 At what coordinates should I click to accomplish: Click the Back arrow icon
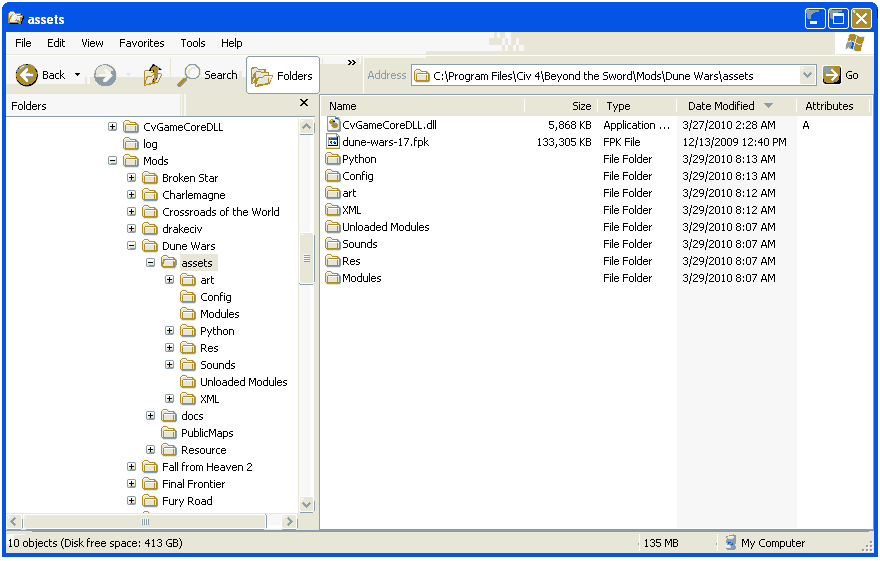26,75
